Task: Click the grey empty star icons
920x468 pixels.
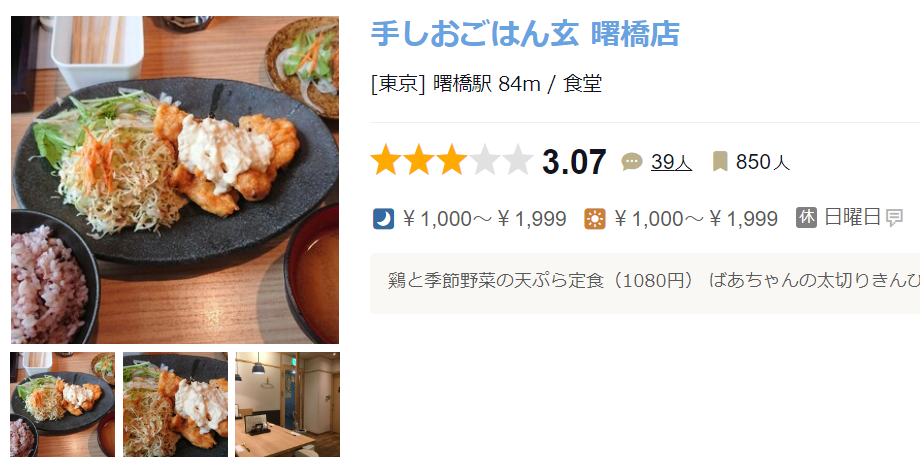Action: click(x=501, y=161)
